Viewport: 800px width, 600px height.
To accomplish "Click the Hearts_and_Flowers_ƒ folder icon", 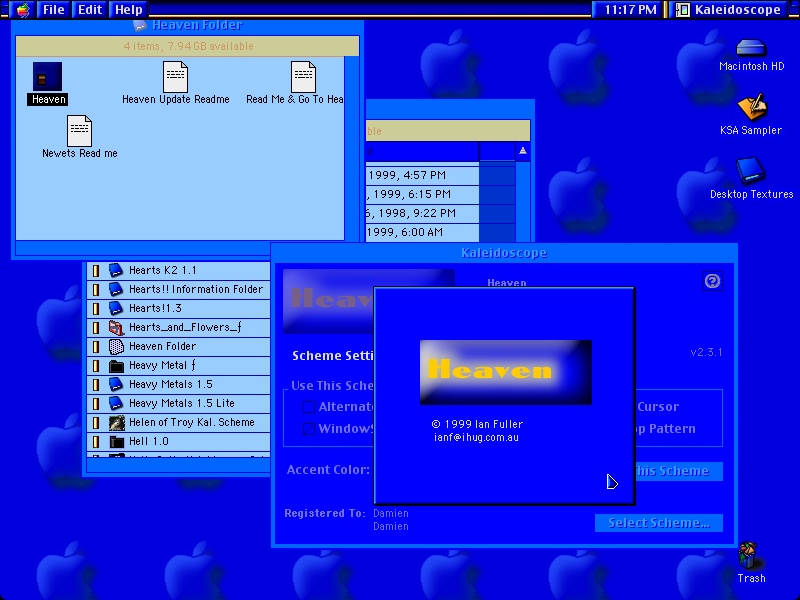I will (116, 327).
